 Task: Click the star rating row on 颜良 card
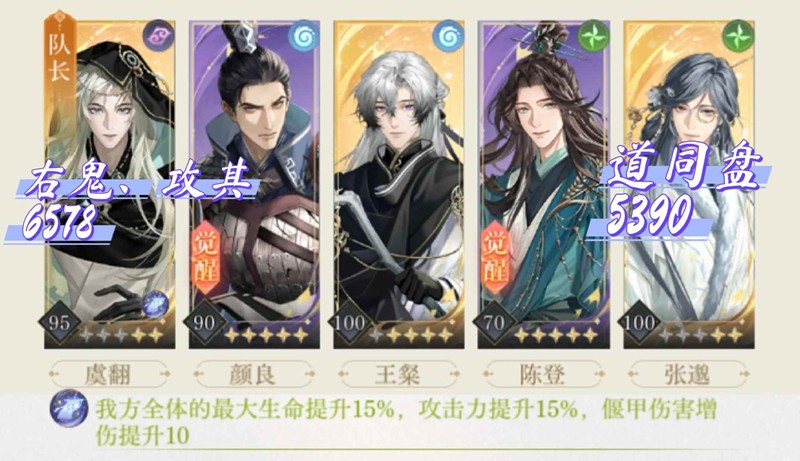(x=266, y=335)
